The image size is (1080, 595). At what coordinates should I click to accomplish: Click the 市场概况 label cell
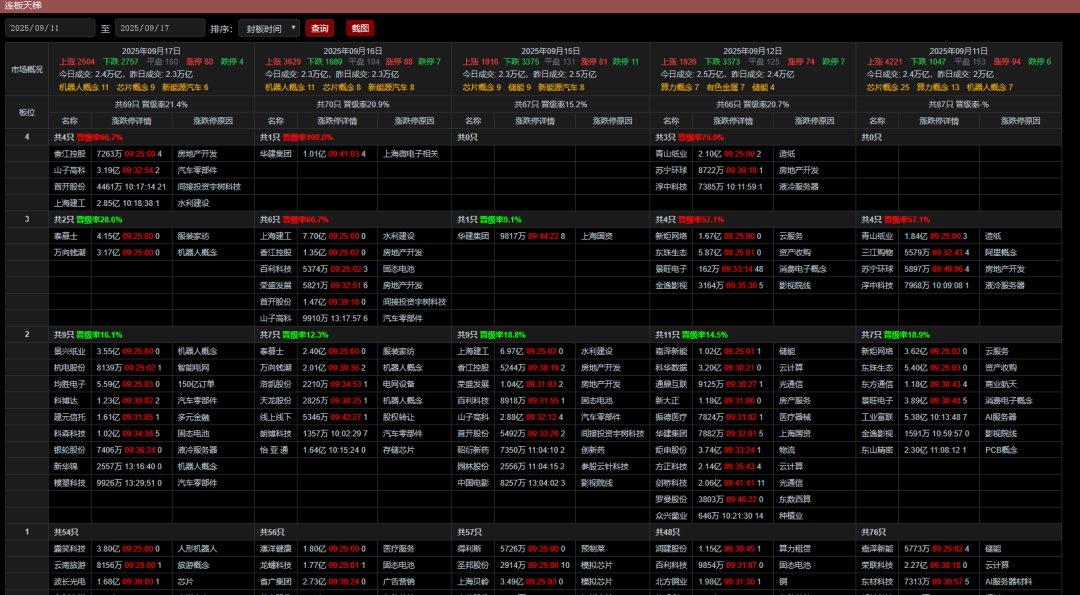click(x=27, y=69)
